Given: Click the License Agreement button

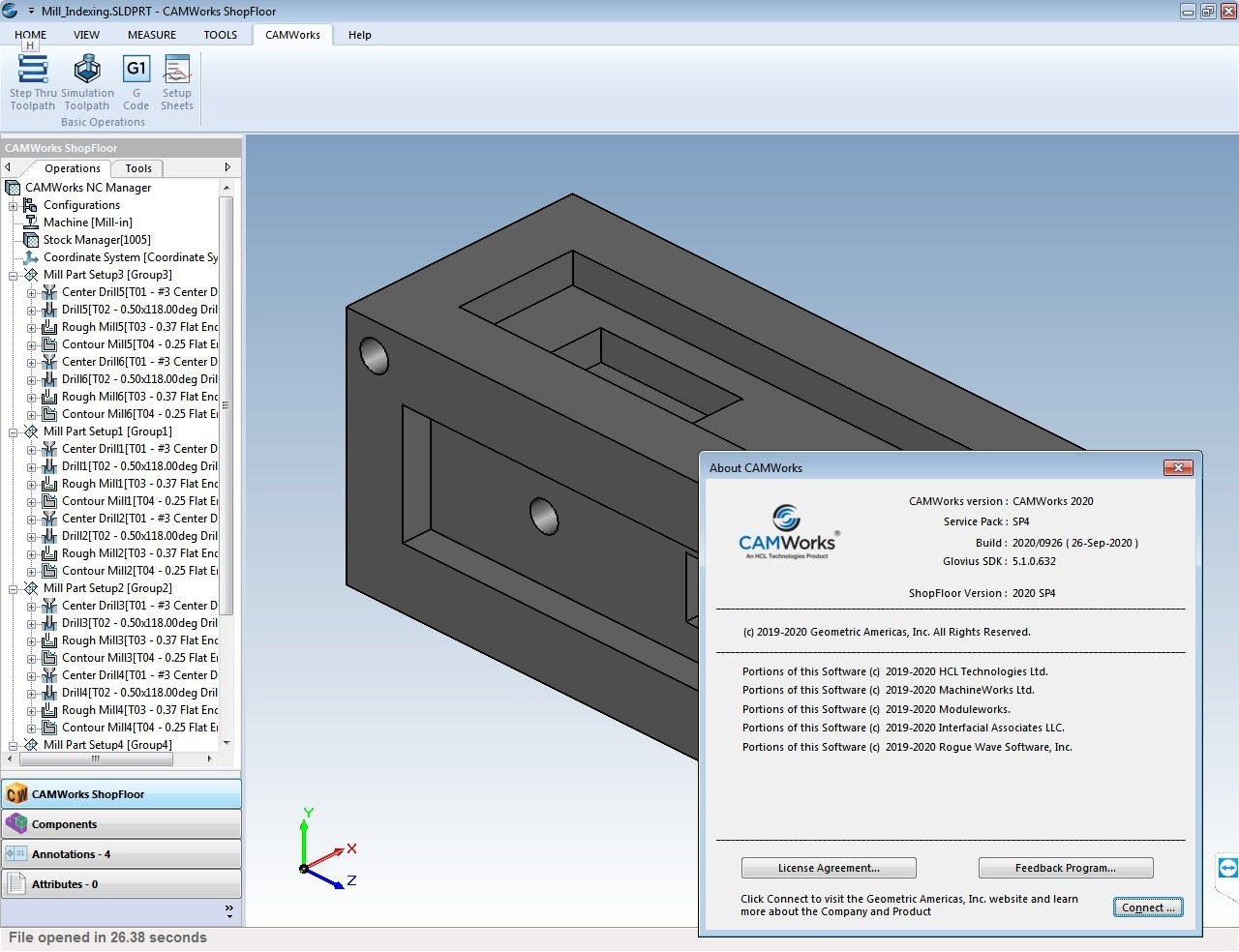Looking at the screenshot, I should 829,868.
